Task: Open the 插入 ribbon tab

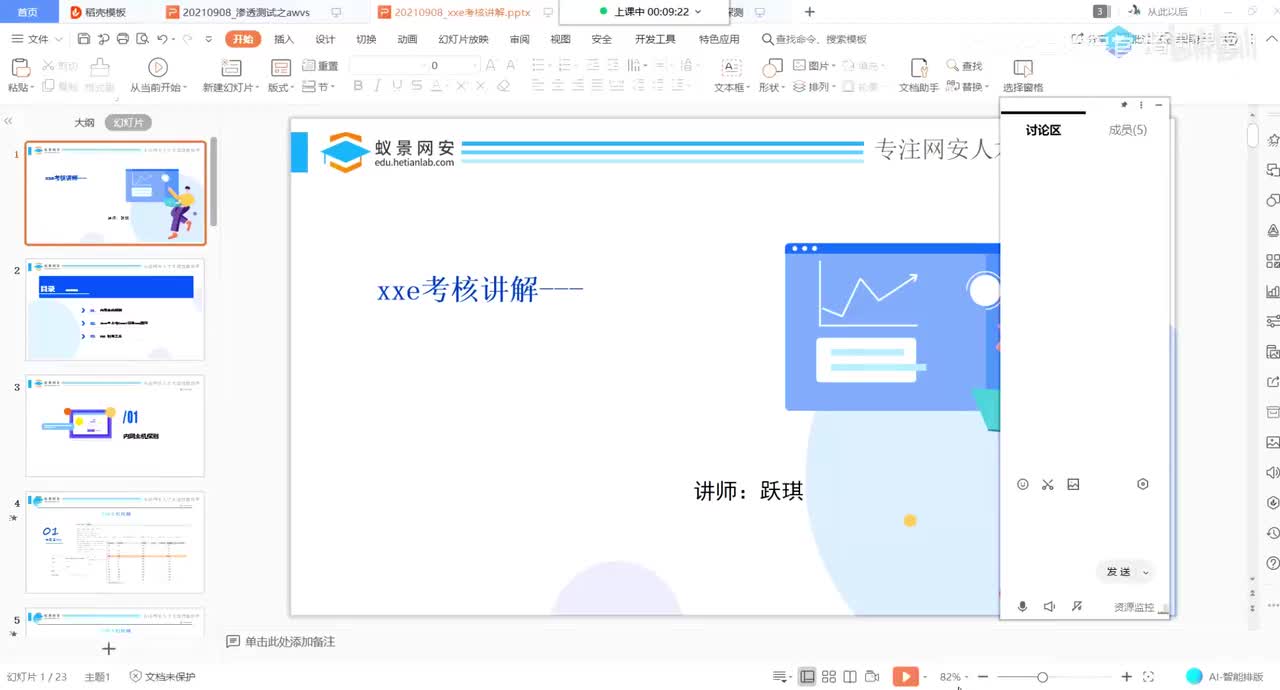Action: coord(284,39)
